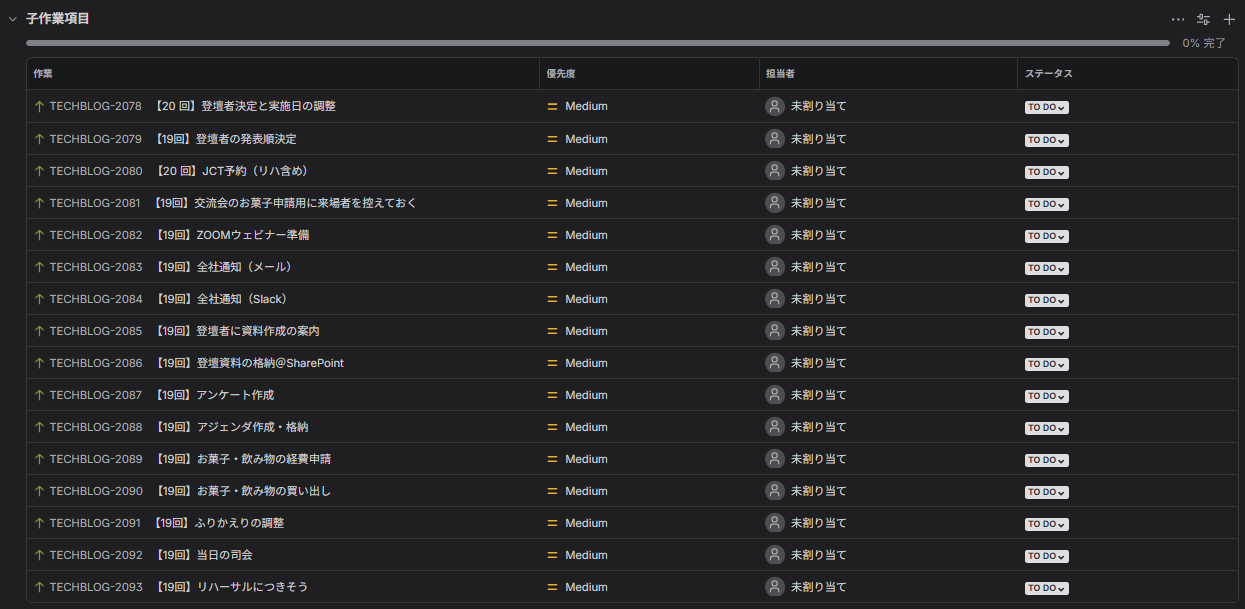Click the 0% completion progress bar
This screenshot has width=1245, height=609.
click(597, 43)
